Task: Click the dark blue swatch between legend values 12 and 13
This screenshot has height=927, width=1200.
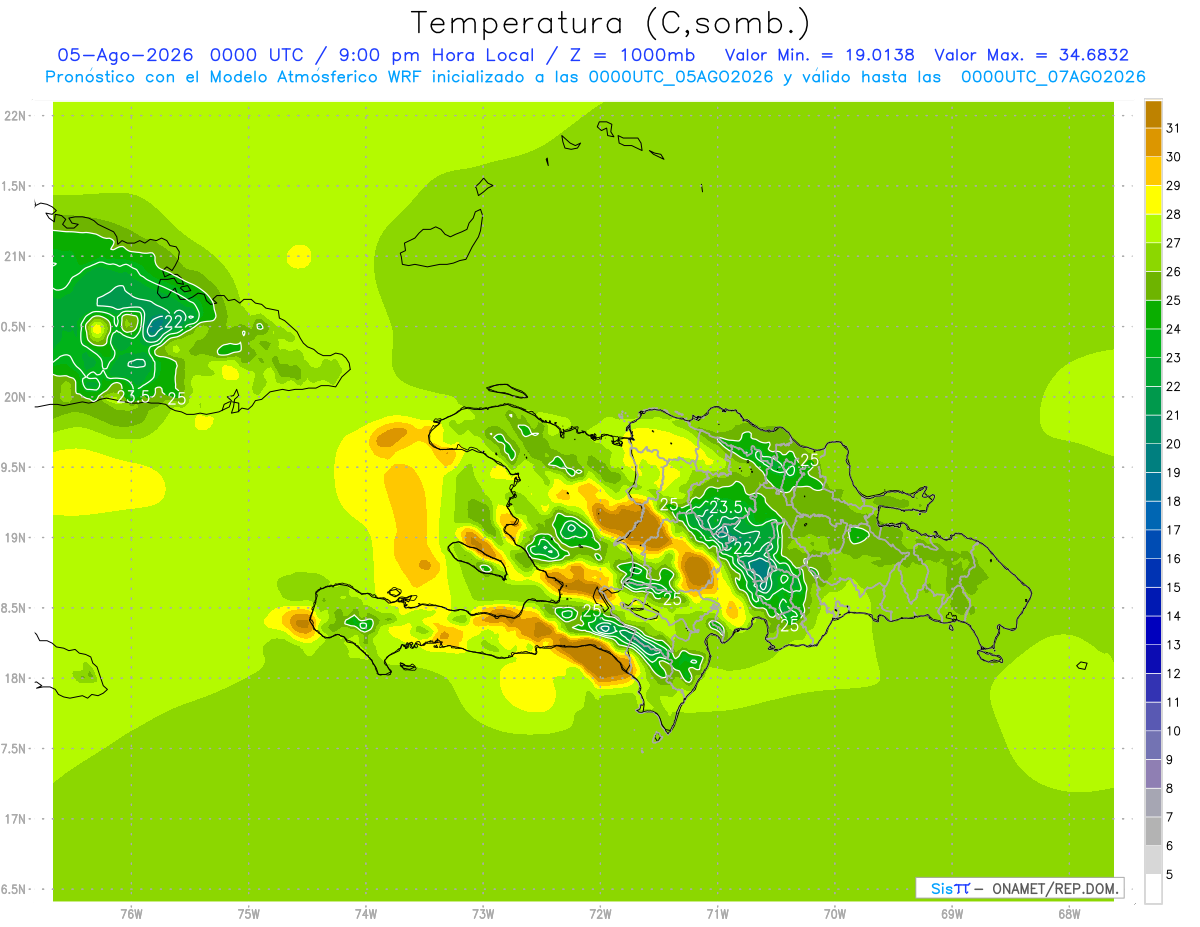Action: pos(1154,658)
